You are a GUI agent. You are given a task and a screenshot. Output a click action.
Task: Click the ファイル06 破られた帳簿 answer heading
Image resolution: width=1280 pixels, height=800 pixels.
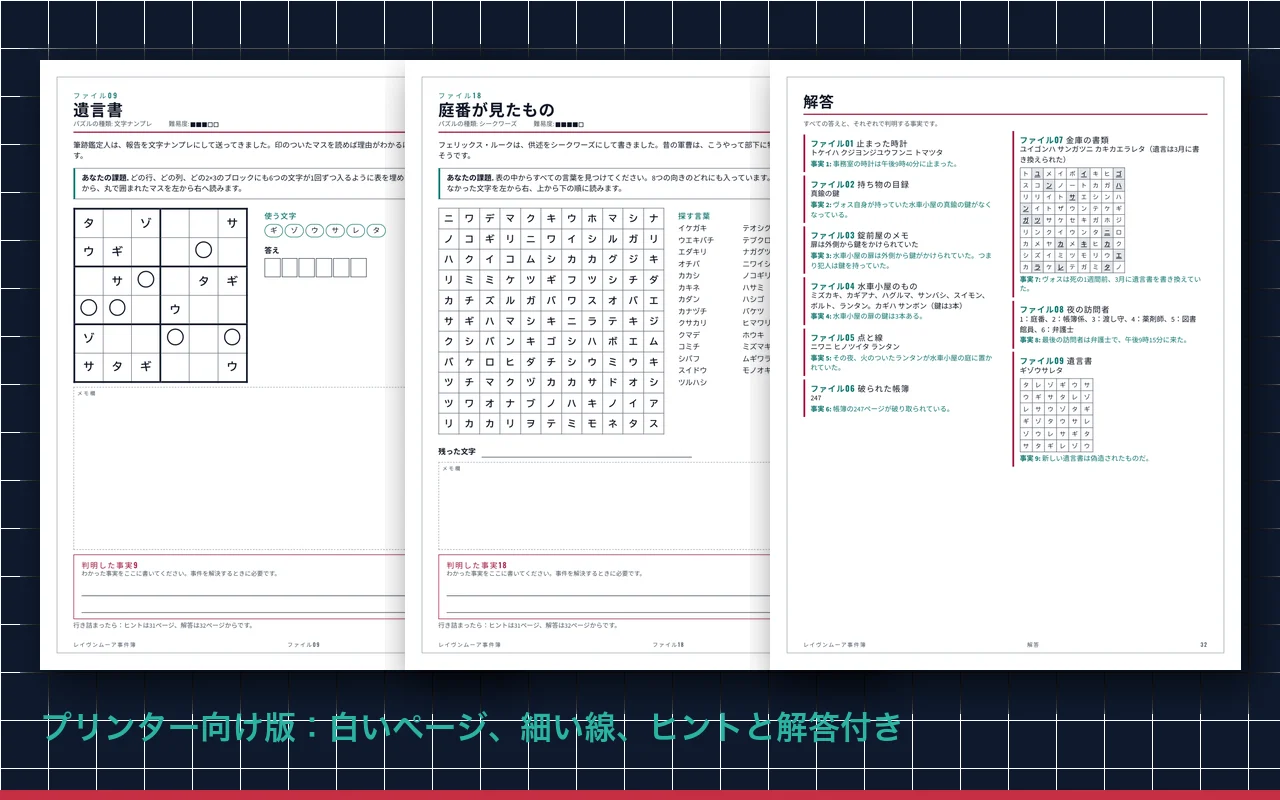[860, 388]
